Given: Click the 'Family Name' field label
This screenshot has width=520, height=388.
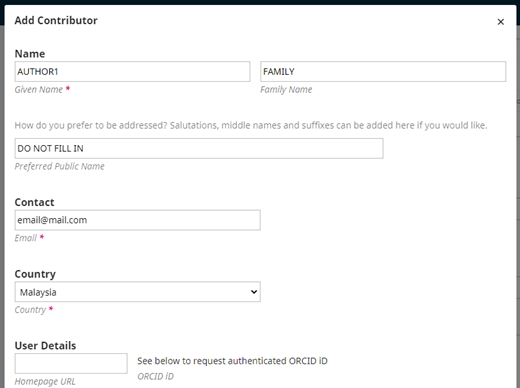Looking at the screenshot, I should 286,89.
